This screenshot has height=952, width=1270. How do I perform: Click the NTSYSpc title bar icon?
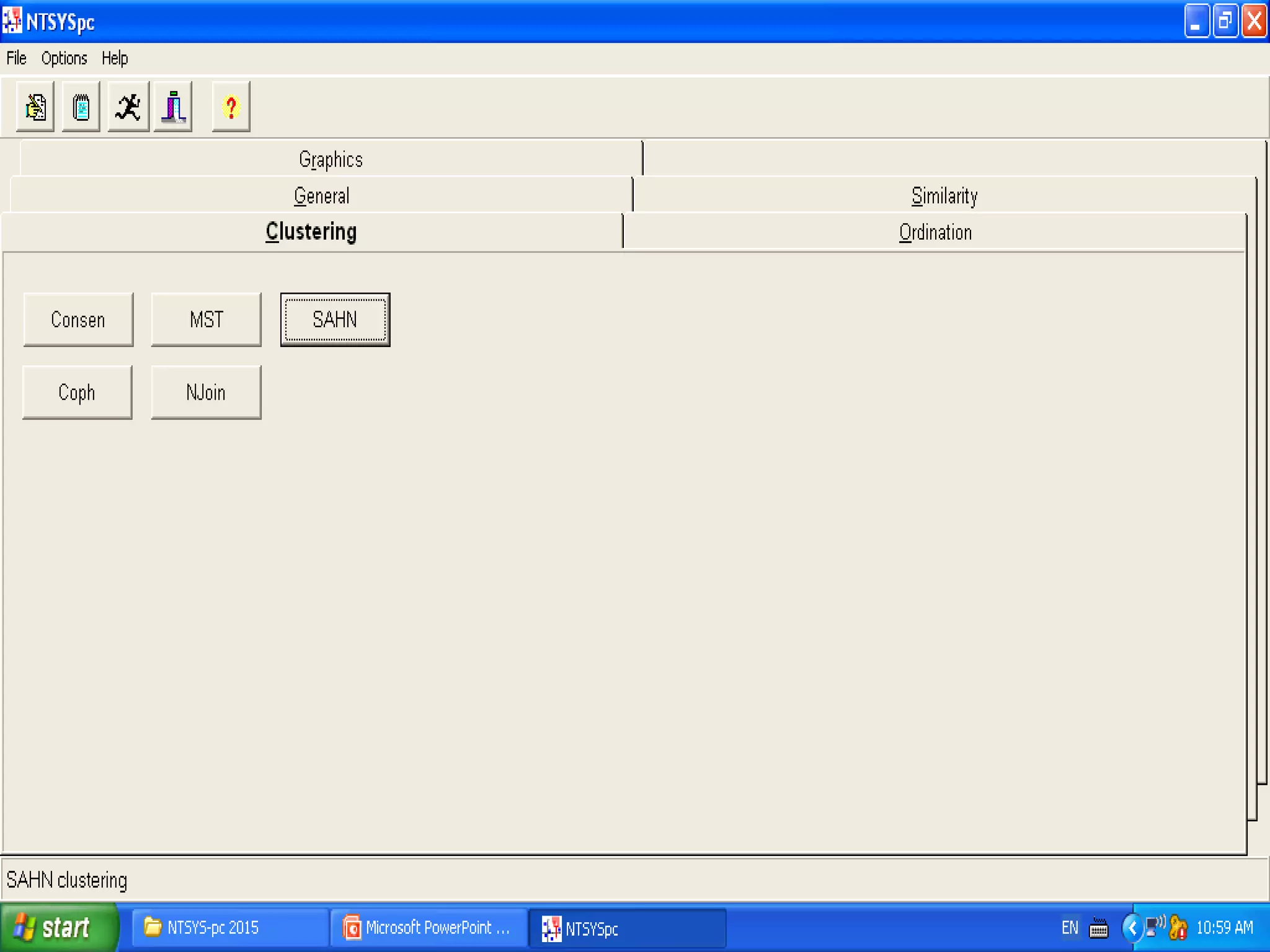click(x=12, y=20)
